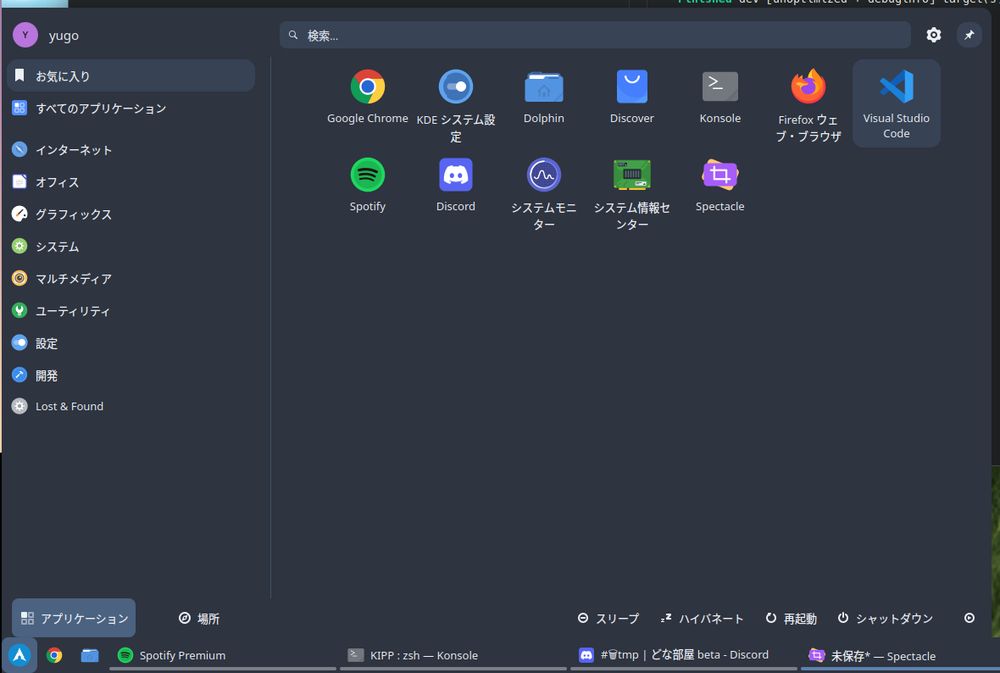Open Dolphin pinned taskbar icon
Image resolution: width=1000 pixels, height=673 pixels.
pos(89,655)
